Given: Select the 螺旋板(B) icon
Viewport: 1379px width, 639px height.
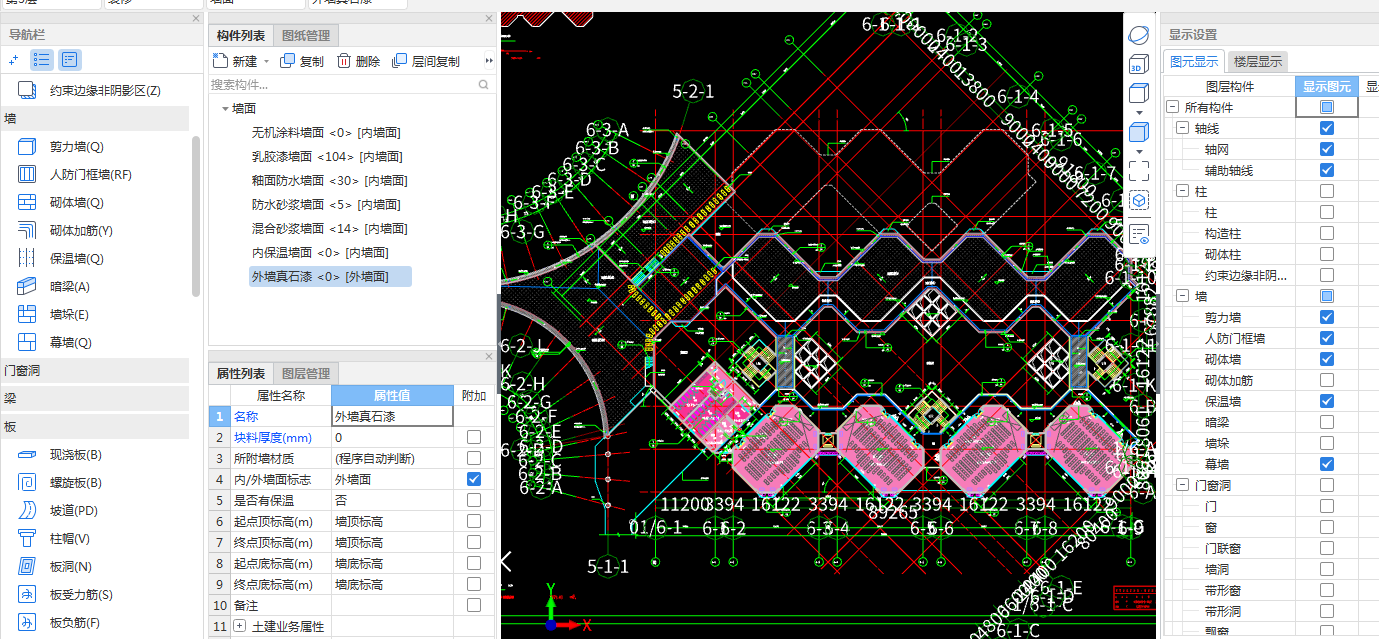Looking at the screenshot, I should (x=27, y=483).
